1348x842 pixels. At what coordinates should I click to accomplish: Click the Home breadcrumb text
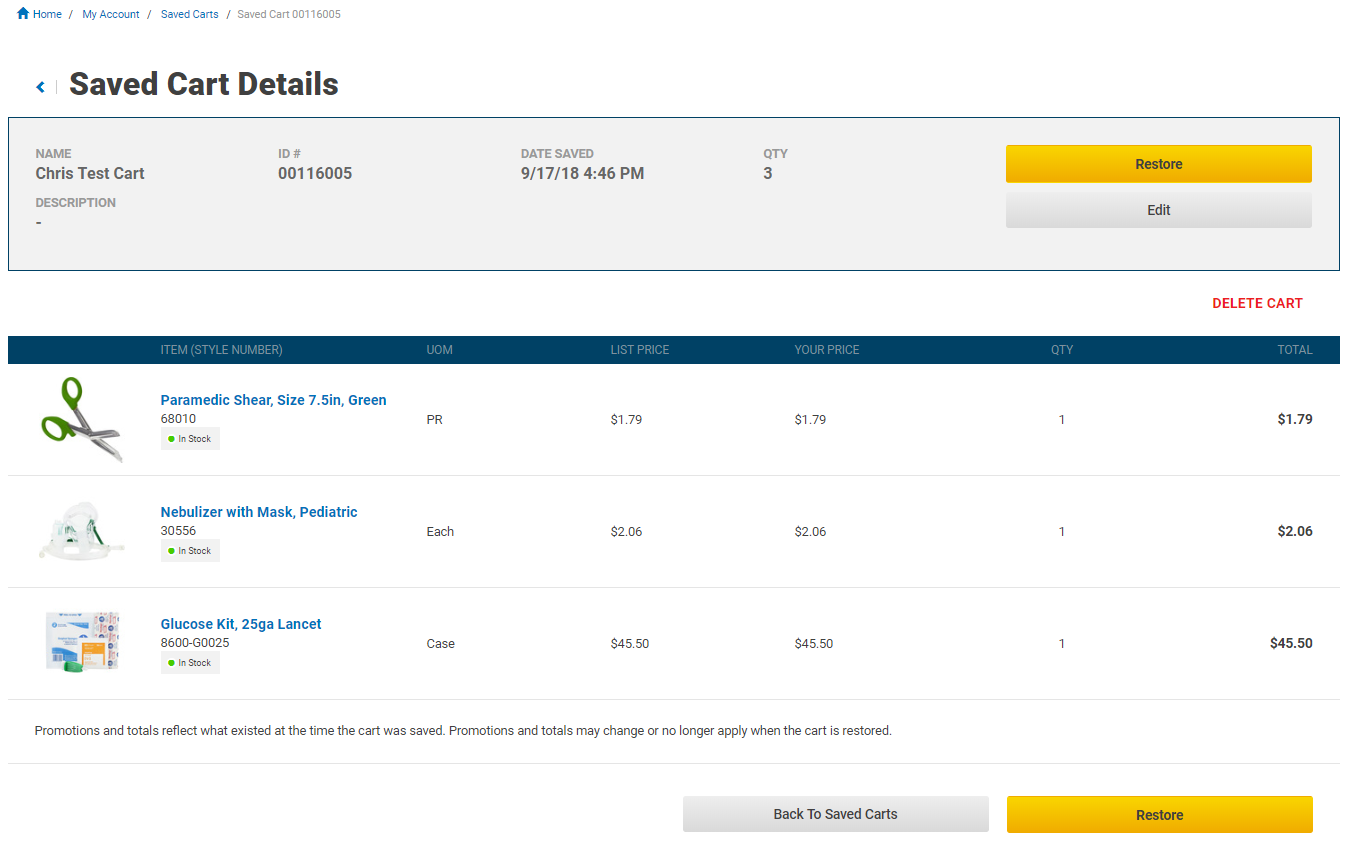(47, 15)
